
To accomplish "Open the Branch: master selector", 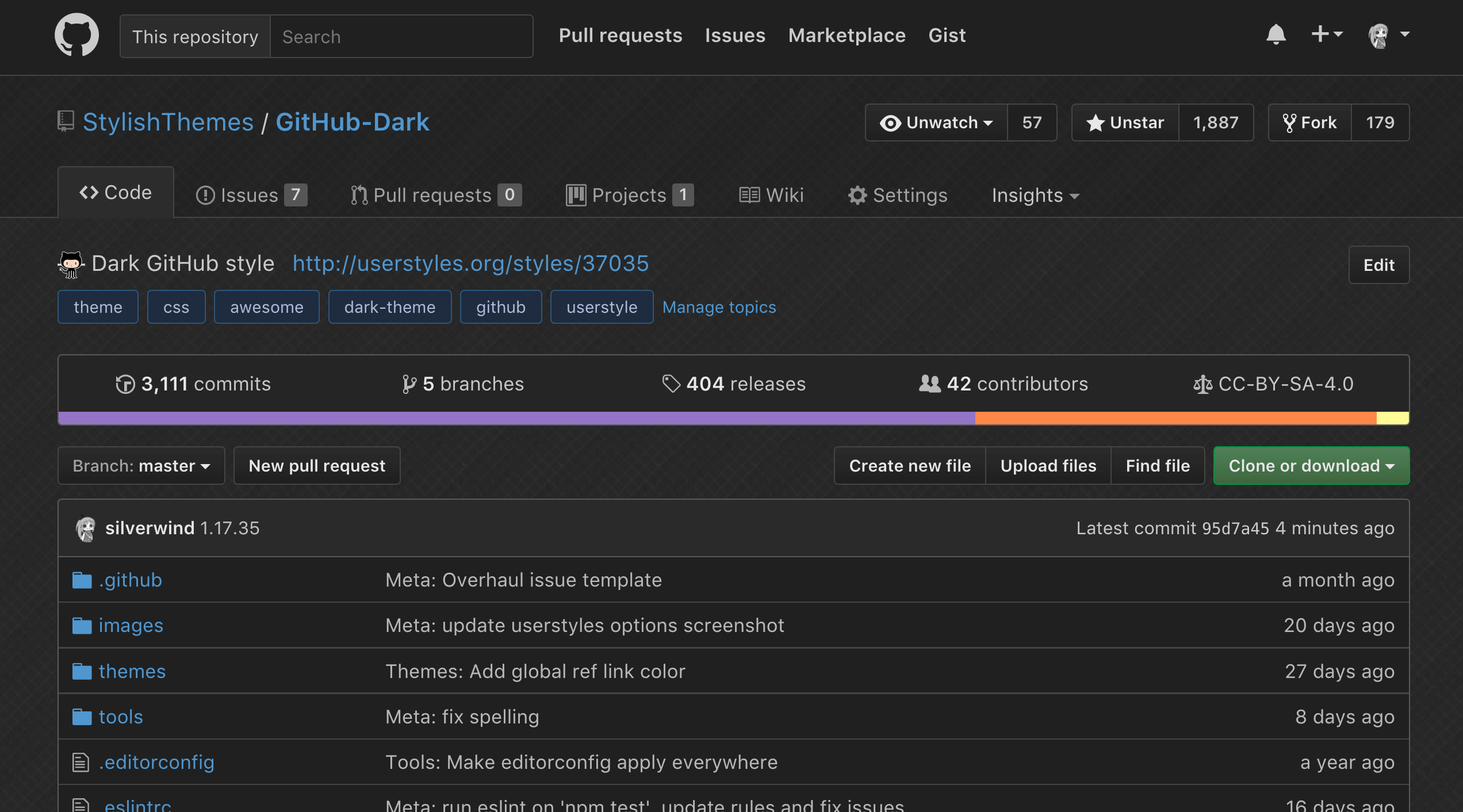I will tap(141, 465).
